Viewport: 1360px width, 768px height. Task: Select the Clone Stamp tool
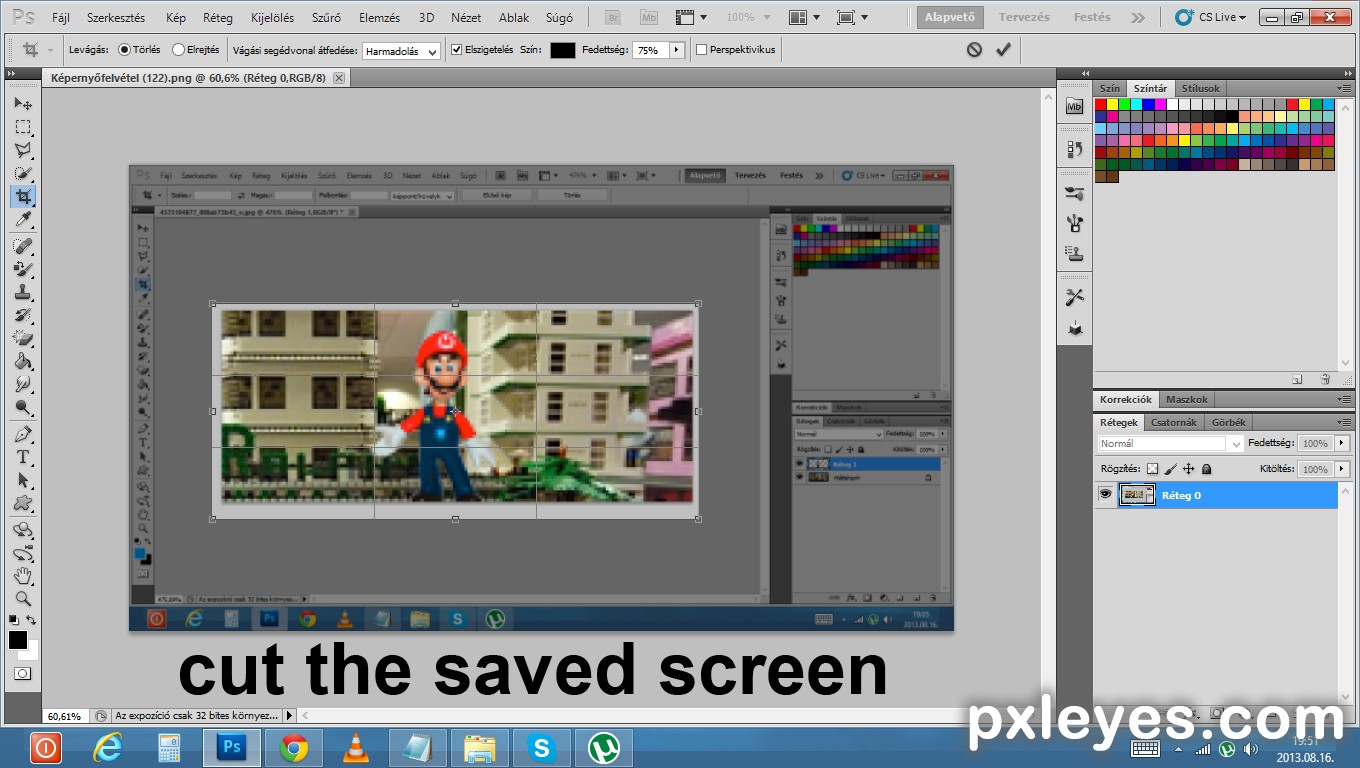(22, 292)
